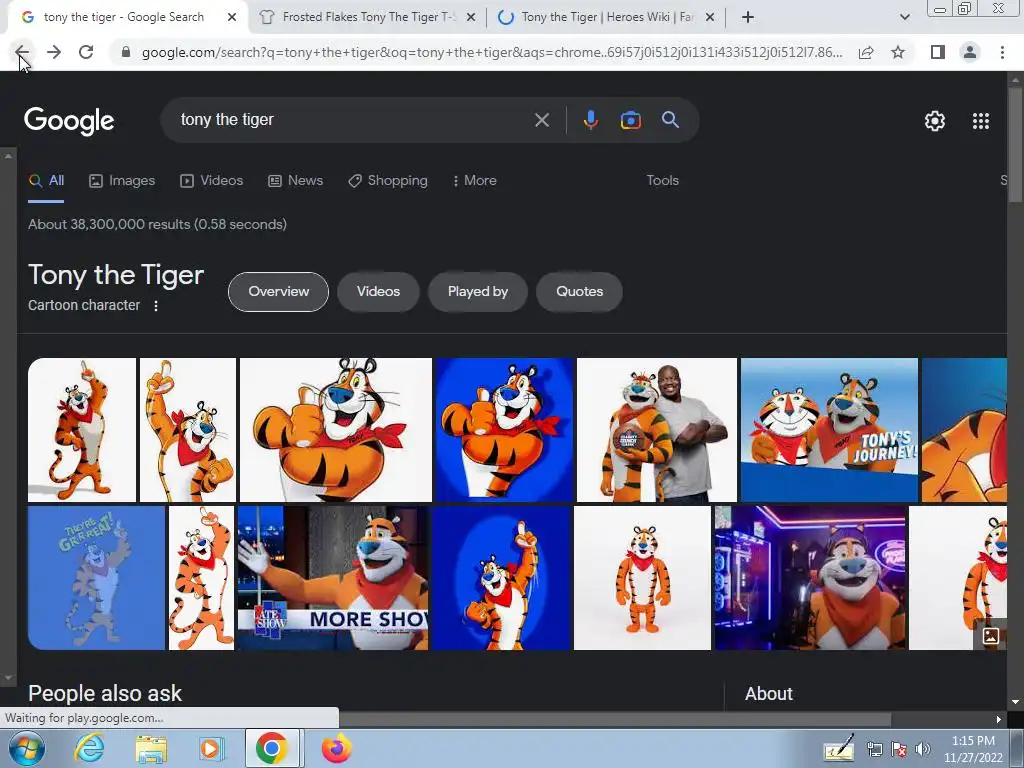
Task: Start a voice search with the microphone
Action: point(590,120)
